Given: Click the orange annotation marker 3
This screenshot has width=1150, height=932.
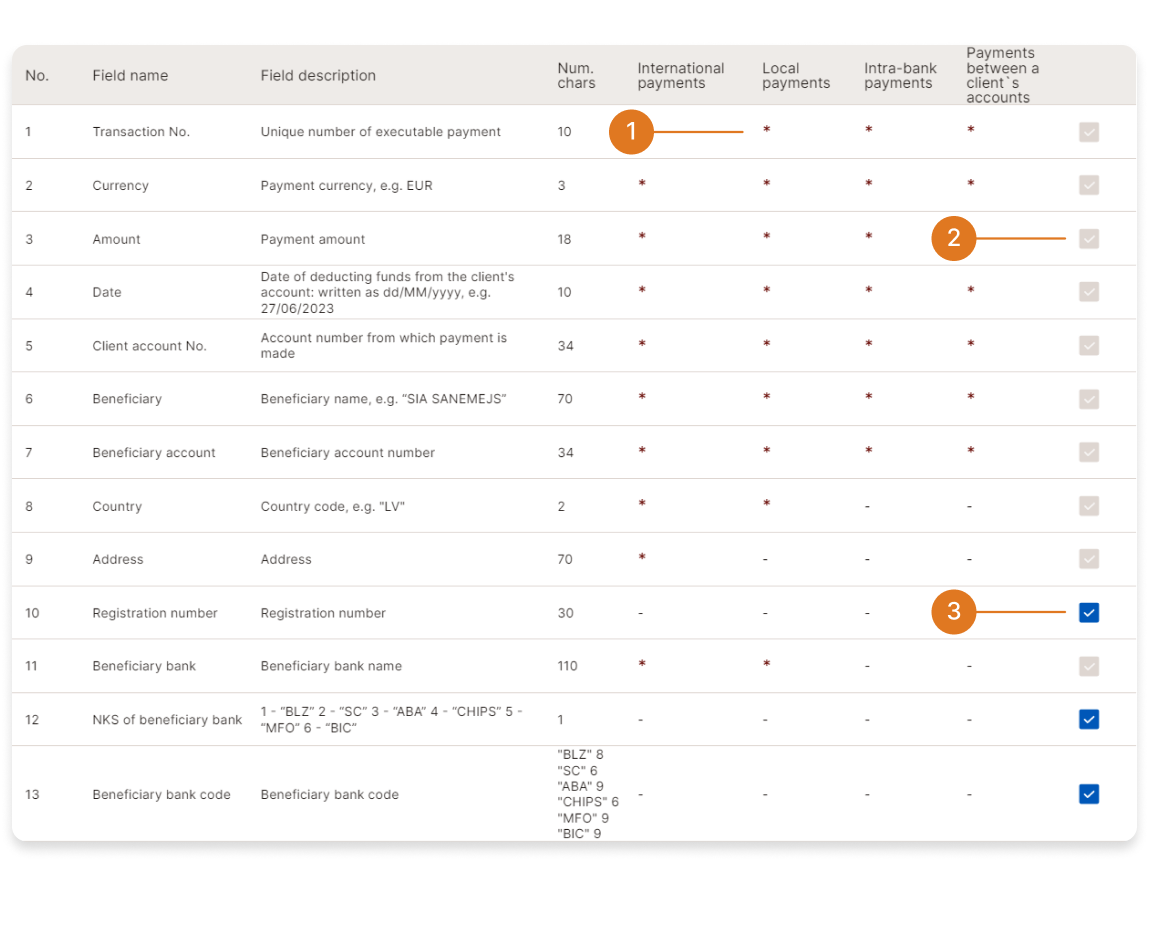Looking at the screenshot, I should tap(953, 612).
